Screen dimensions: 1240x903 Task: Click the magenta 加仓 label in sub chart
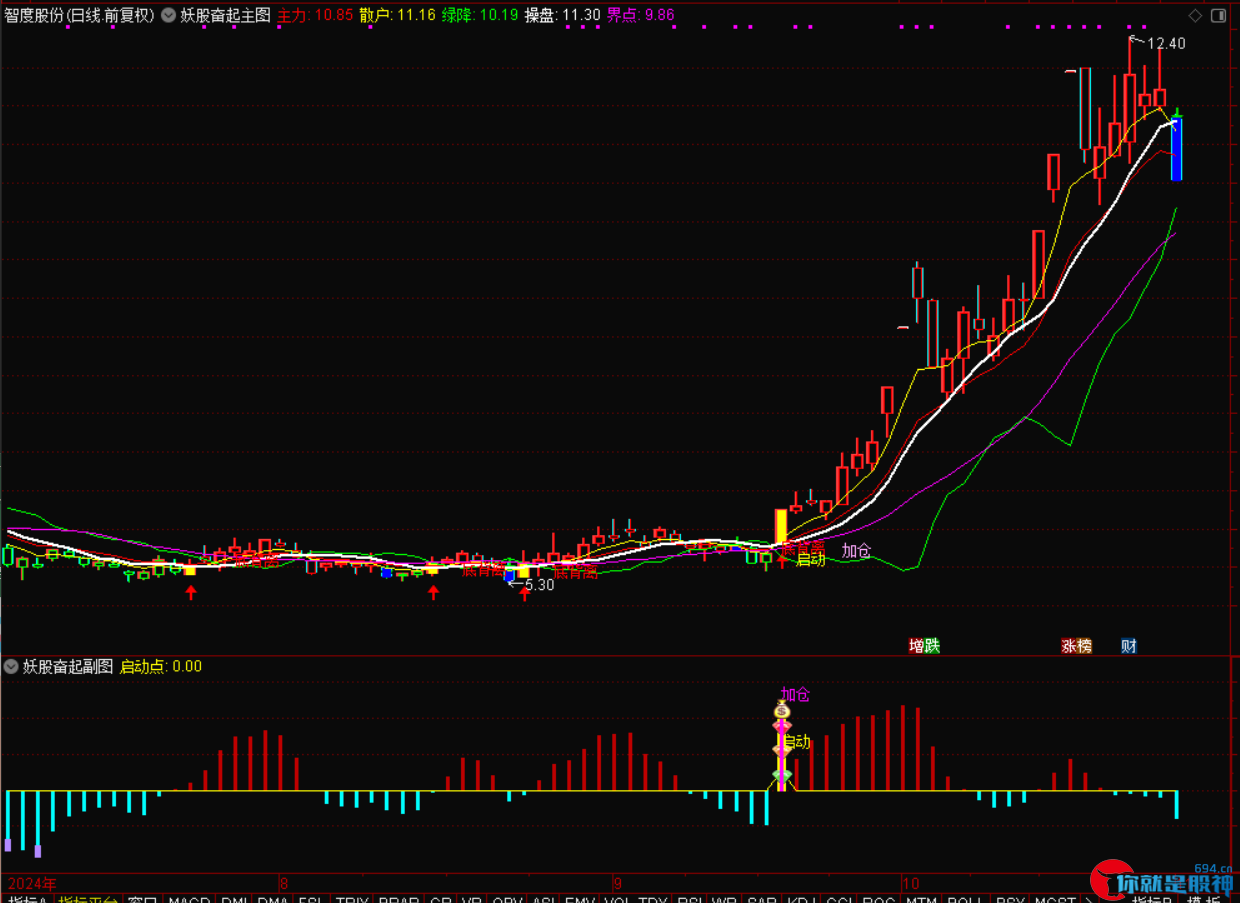tap(795, 694)
